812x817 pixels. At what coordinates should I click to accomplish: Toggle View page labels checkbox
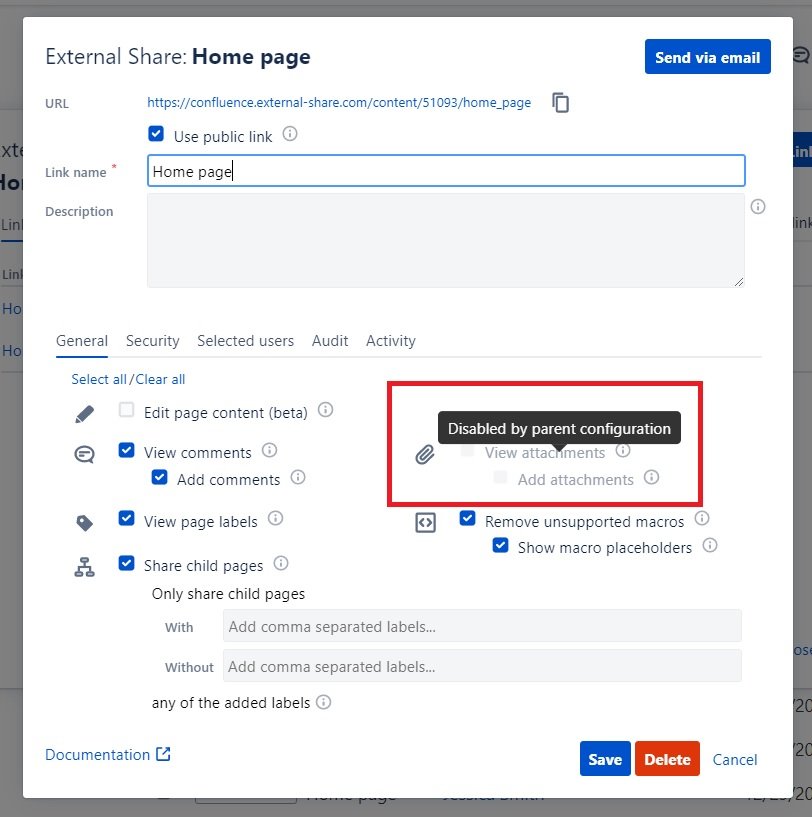tap(126, 518)
